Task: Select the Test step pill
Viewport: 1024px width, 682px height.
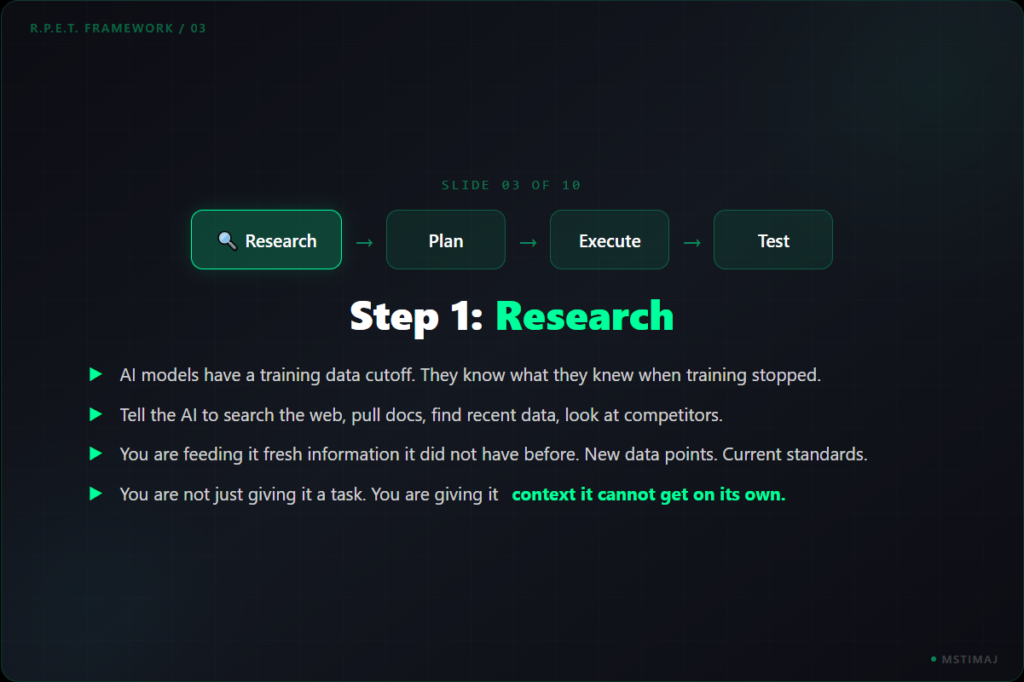Action: tap(773, 240)
